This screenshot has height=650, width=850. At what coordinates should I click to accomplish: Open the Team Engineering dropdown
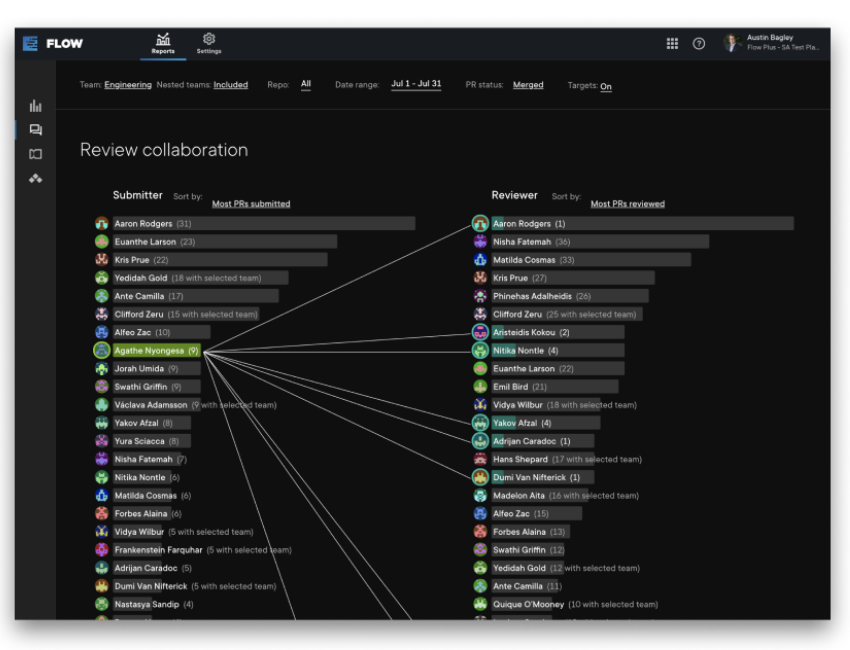tap(128, 85)
